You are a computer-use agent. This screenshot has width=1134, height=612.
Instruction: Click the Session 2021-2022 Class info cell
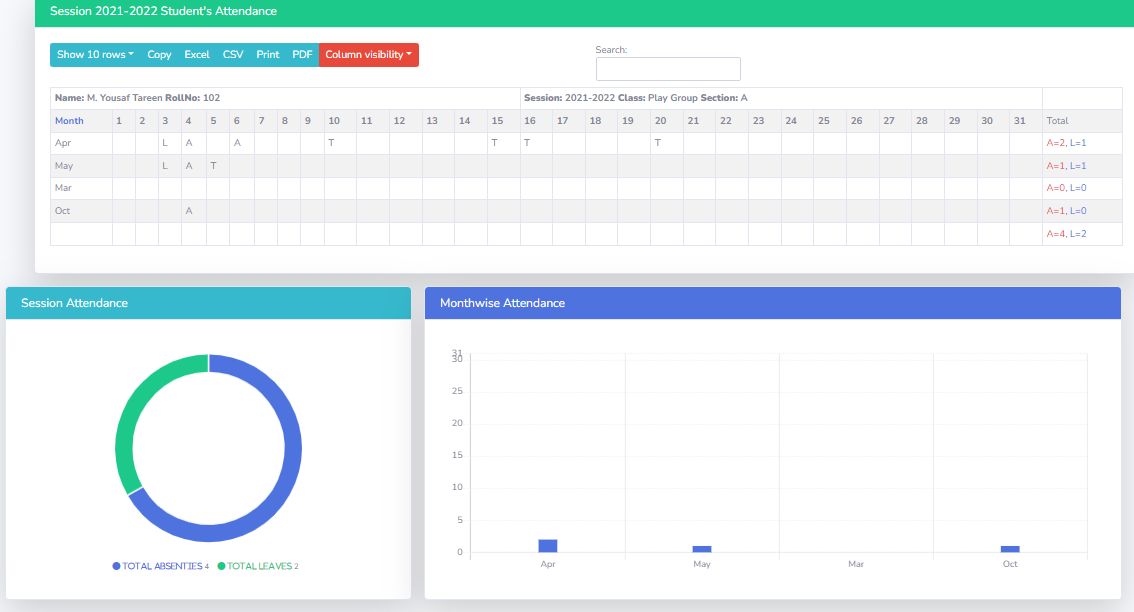pyautogui.click(x=781, y=98)
